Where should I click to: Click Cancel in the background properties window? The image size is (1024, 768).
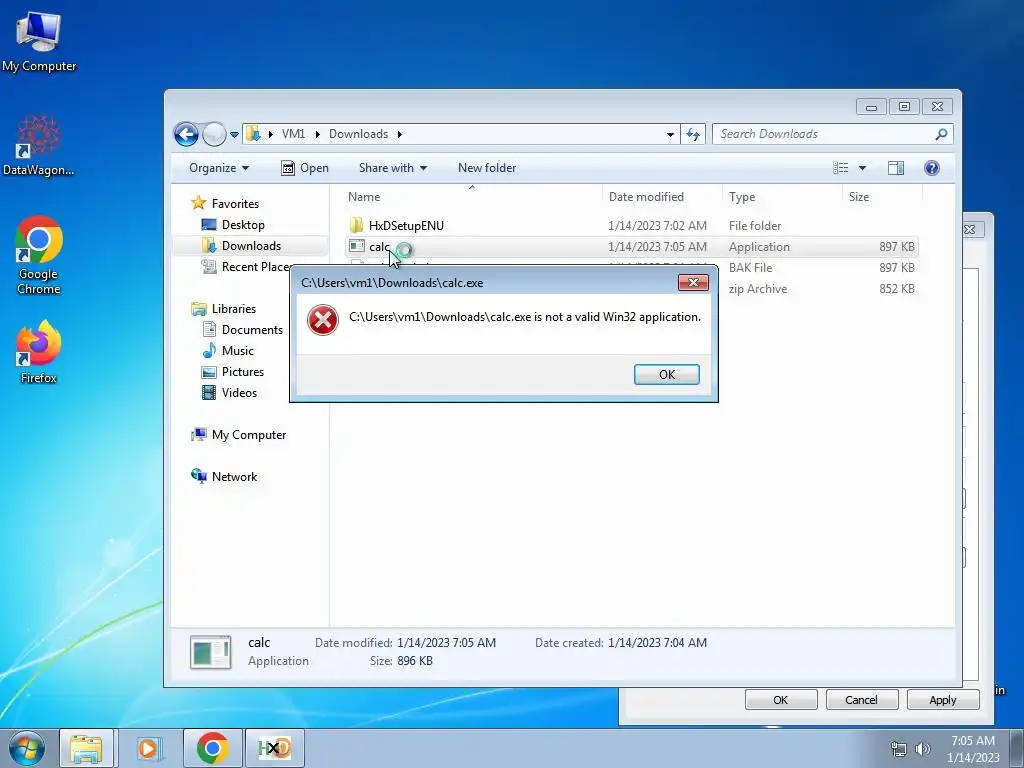861,699
